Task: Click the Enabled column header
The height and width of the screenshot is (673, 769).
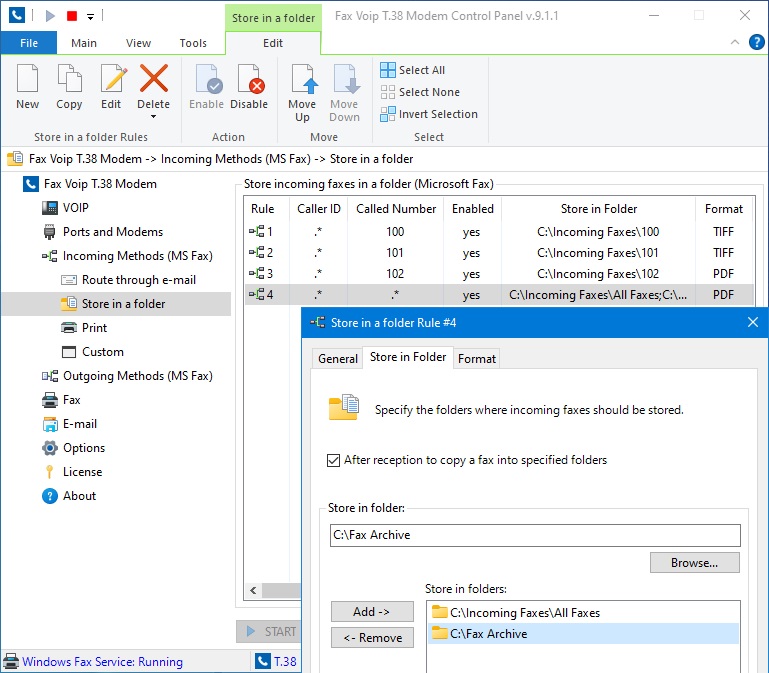Action: (473, 209)
